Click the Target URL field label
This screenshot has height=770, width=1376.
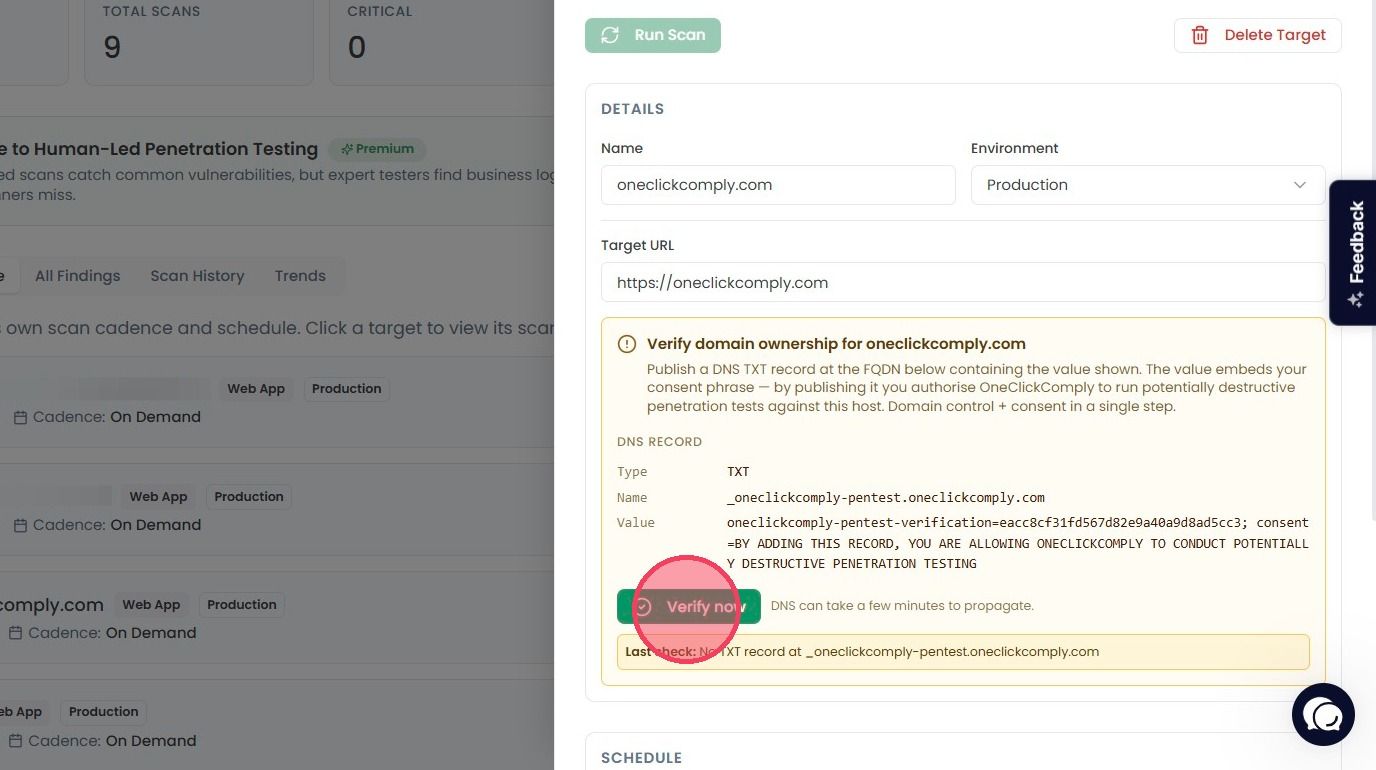click(x=638, y=245)
